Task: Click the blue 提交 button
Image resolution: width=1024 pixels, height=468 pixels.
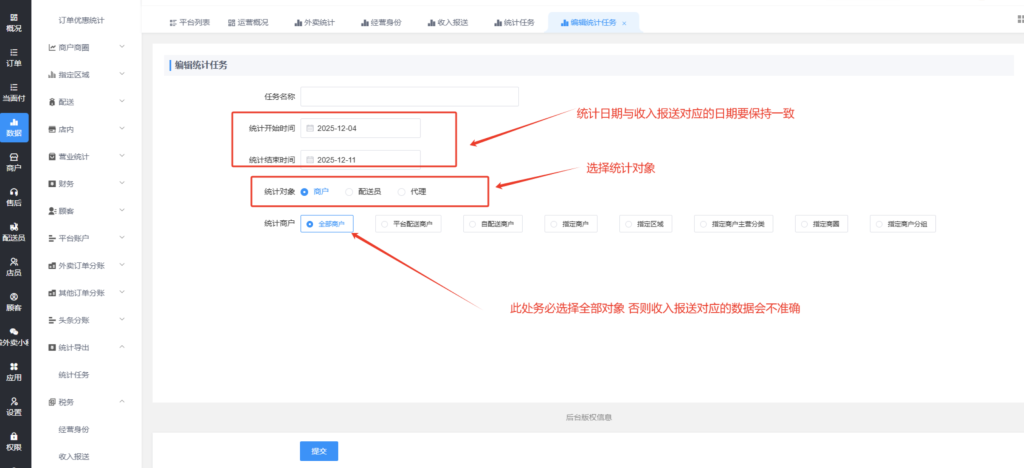Action: [x=319, y=451]
